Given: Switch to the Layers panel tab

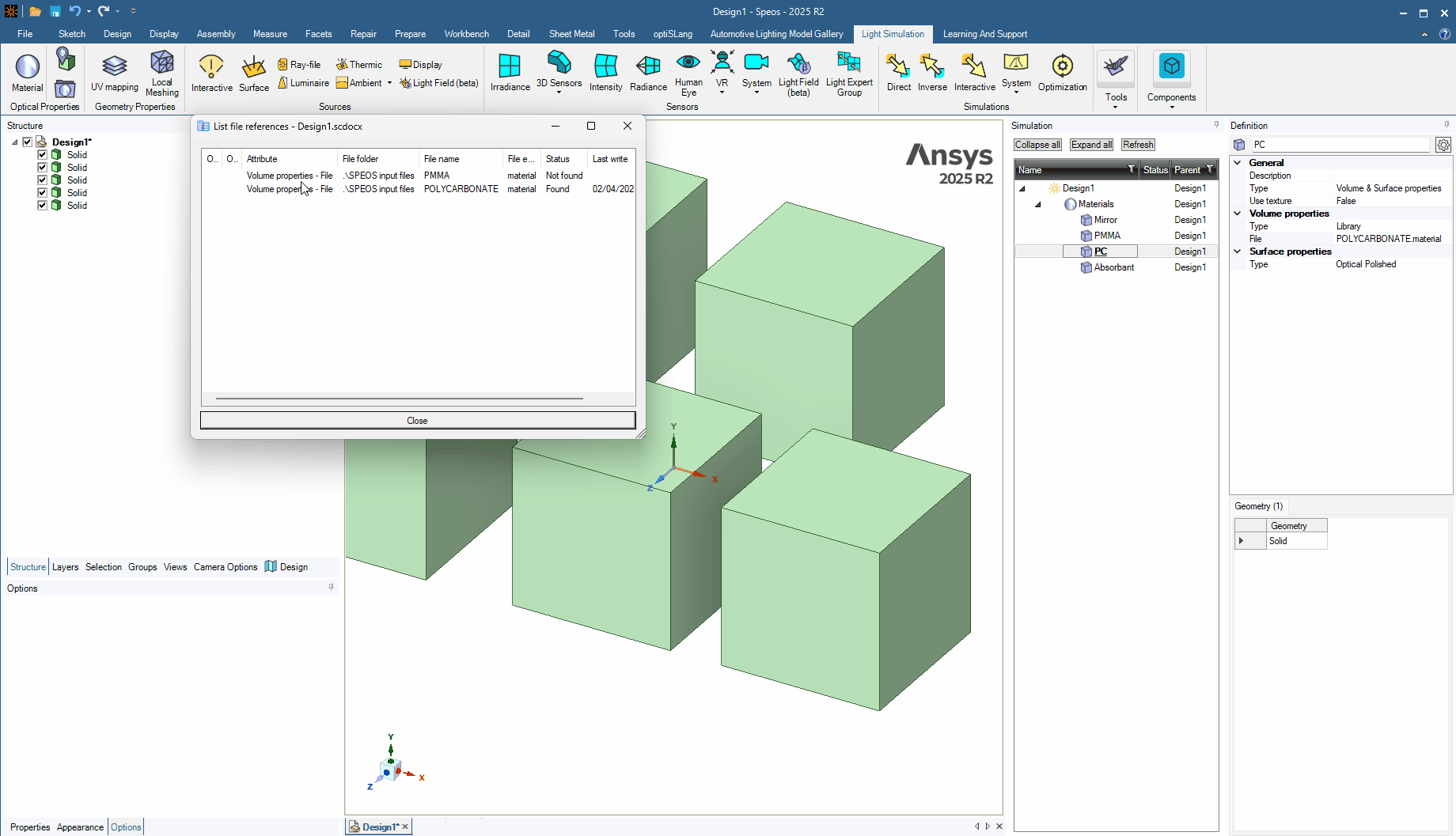Looking at the screenshot, I should pos(65,567).
